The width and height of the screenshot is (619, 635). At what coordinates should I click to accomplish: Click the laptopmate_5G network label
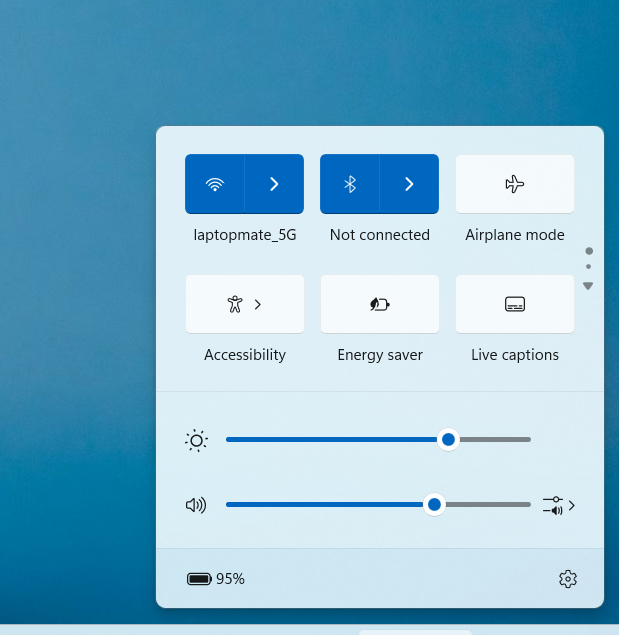point(245,235)
